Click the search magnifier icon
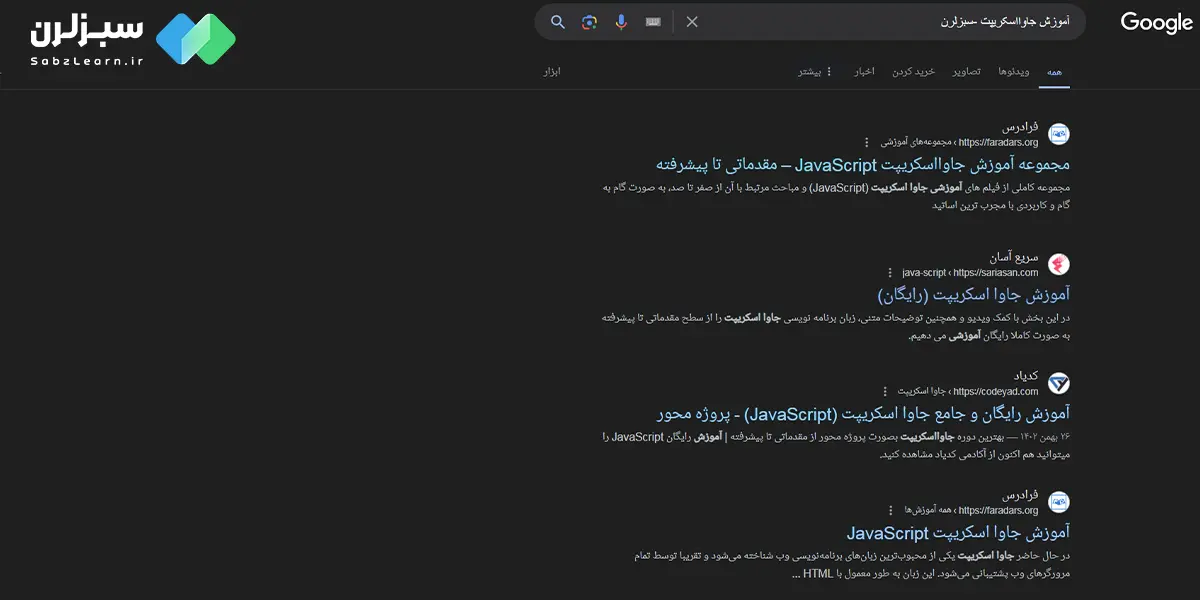Viewport: 1200px width, 600px height. (x=557, y=20)
